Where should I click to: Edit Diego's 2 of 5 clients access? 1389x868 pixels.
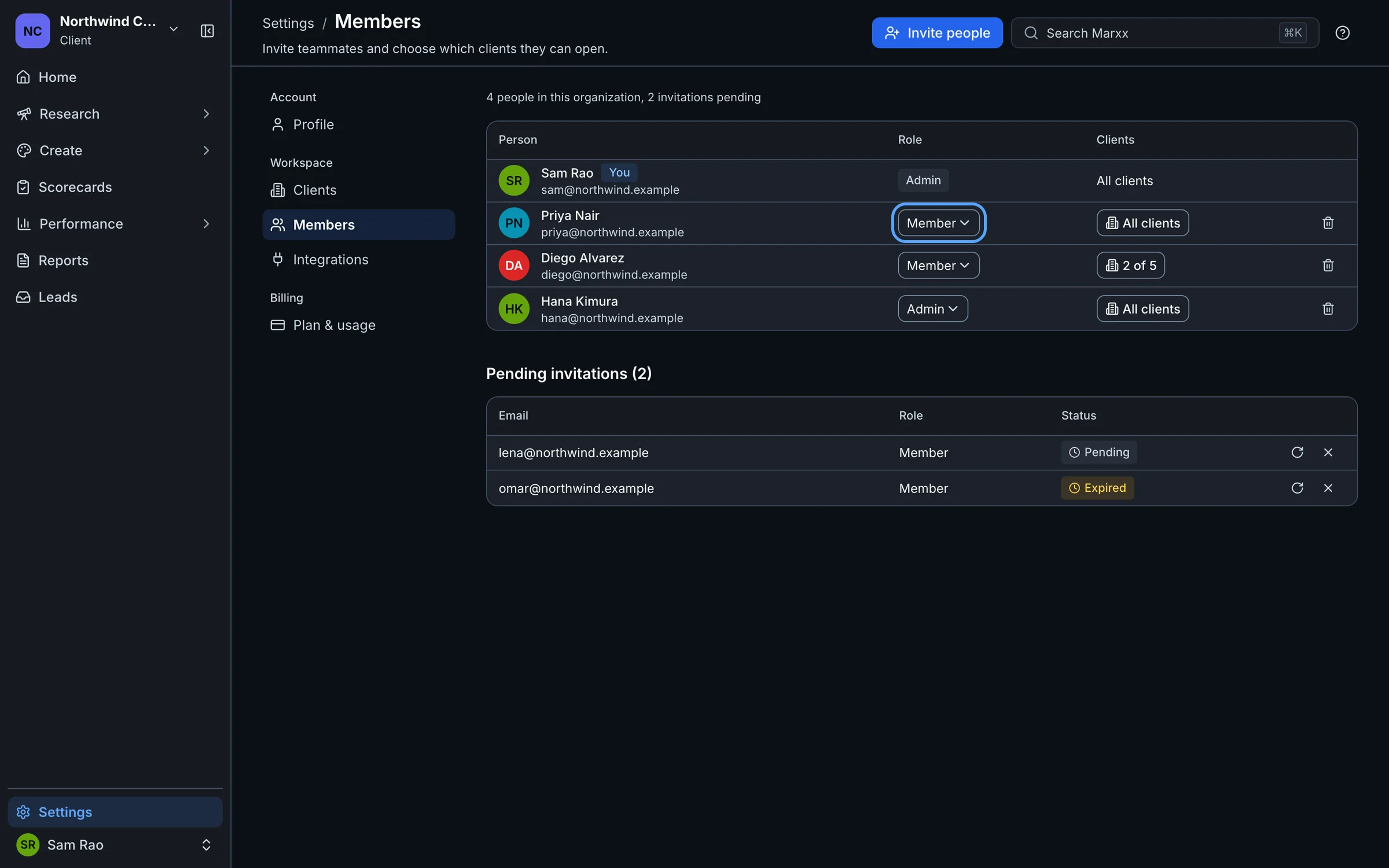[x=1130, y=265]
